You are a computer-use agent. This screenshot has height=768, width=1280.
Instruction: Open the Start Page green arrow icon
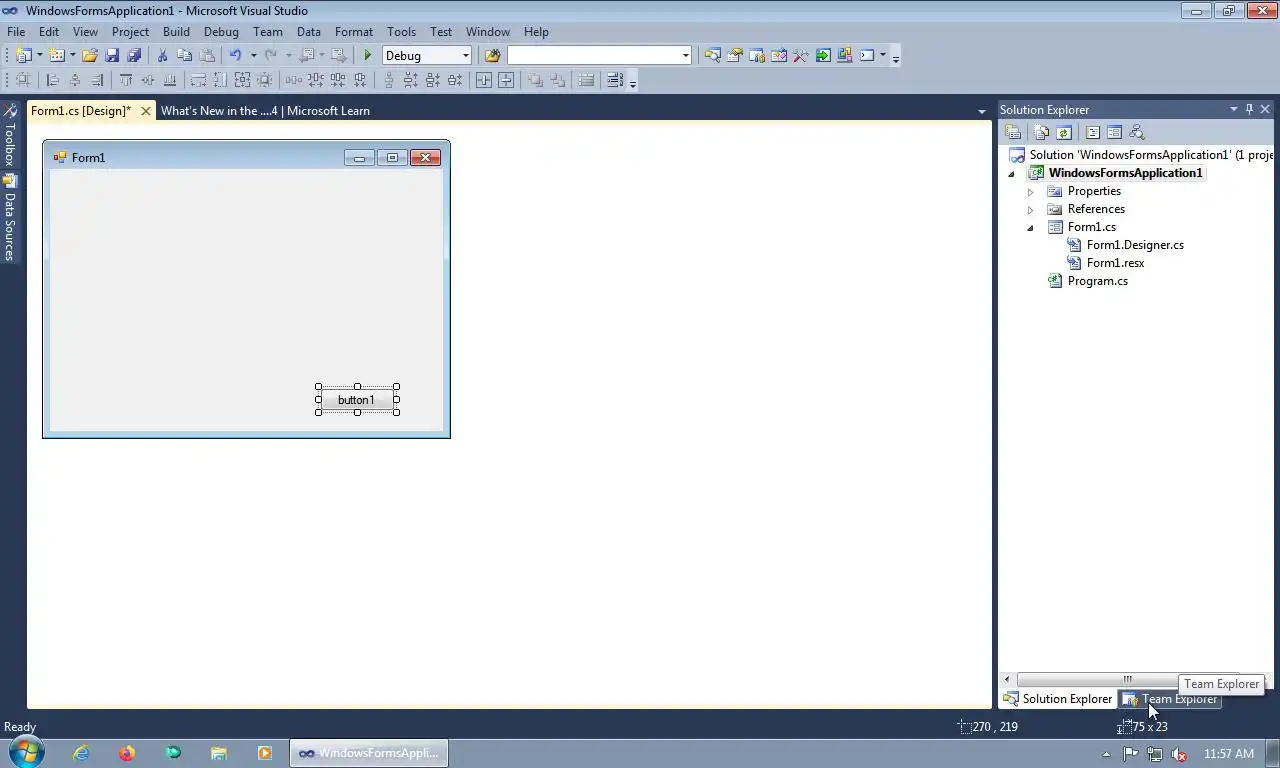(x=823, y=56)
